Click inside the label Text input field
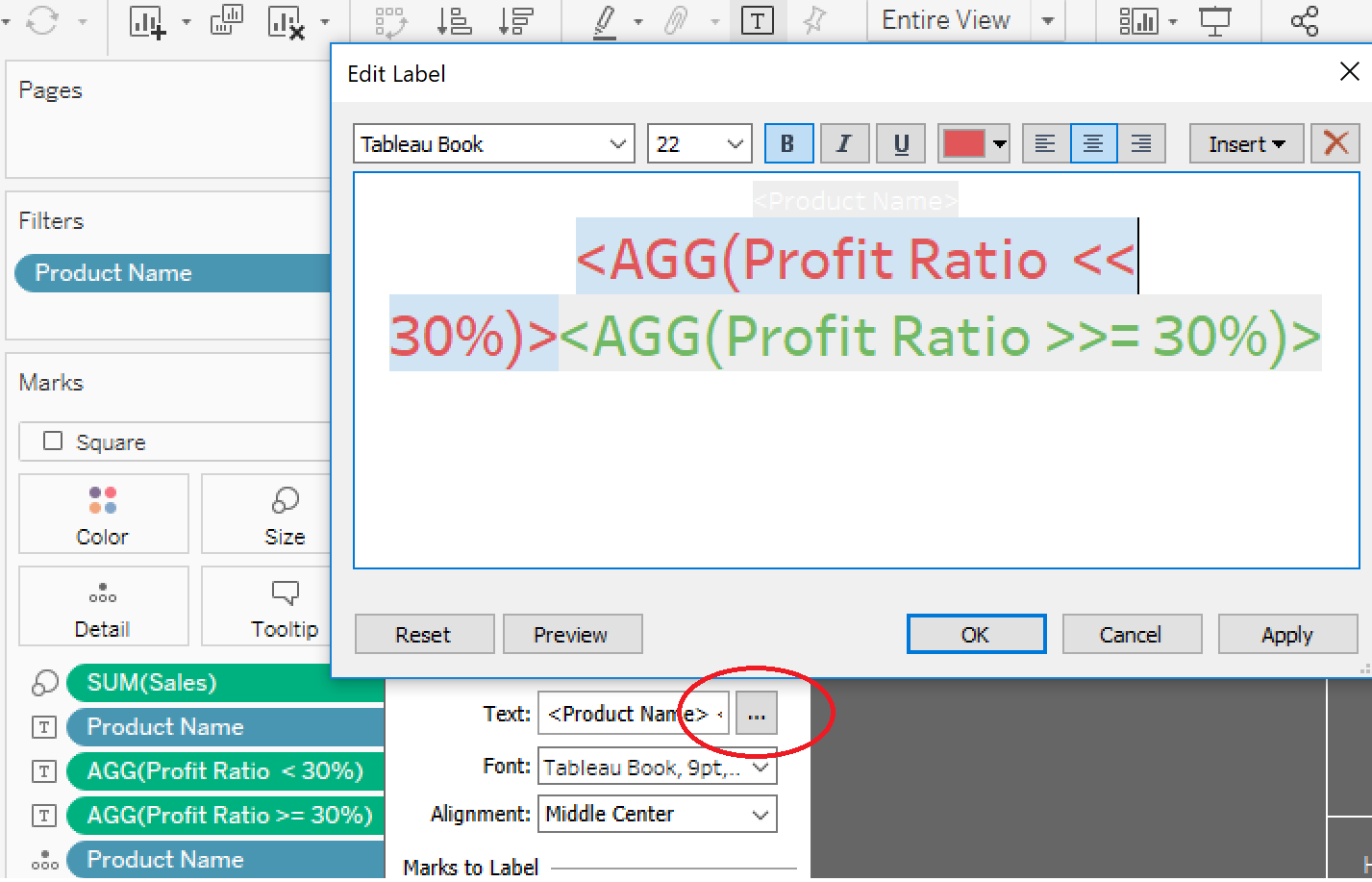1372x882 pixels. coord(634,715)
